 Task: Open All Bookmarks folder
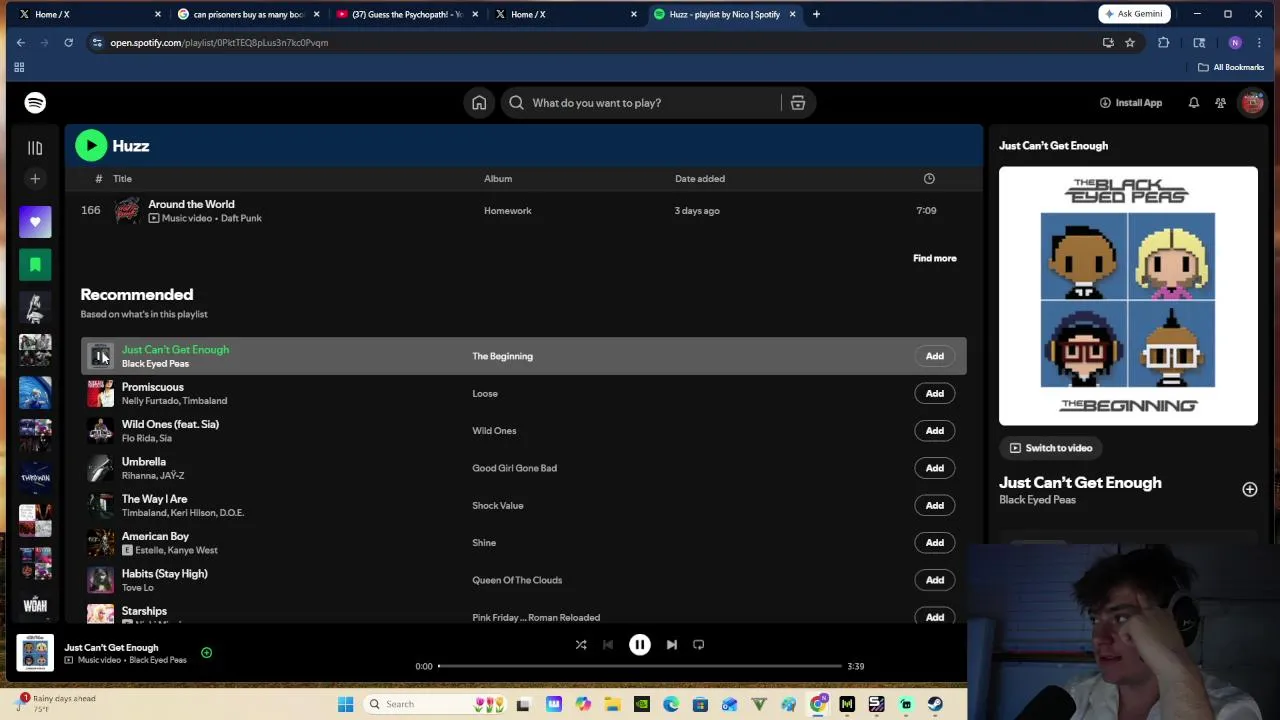tap(1231, 67)
